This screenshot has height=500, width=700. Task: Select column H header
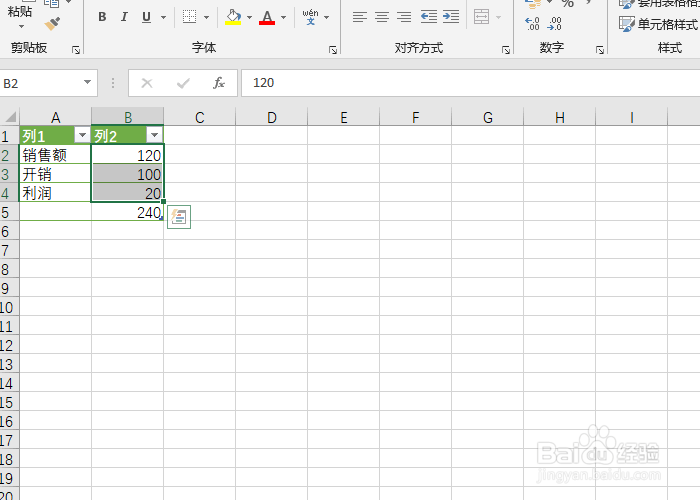coord(559,117)
